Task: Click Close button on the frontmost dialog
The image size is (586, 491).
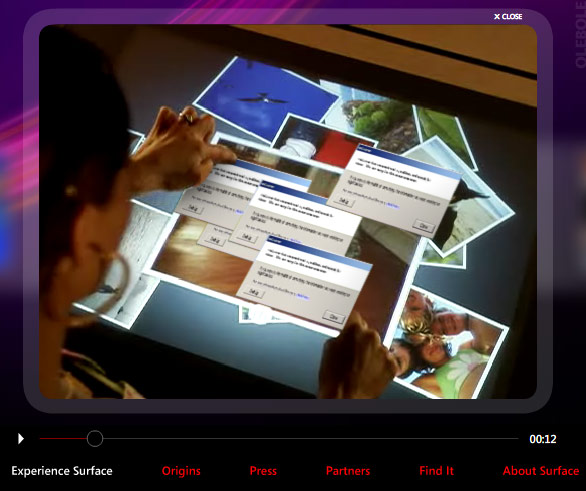Action: [x=333, y=316]
